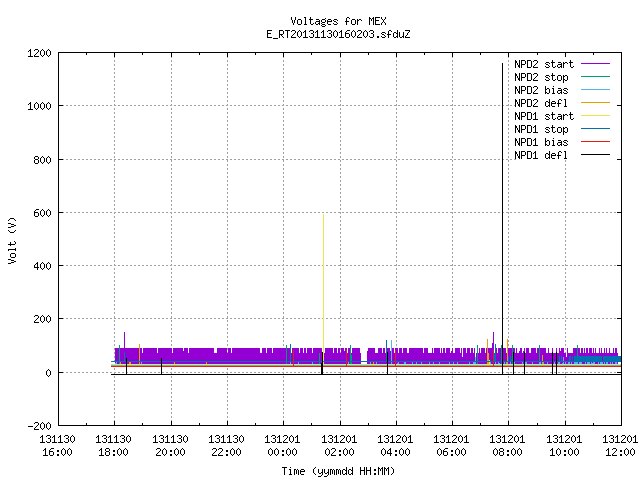This screenshot has height=480, width=640.
Task: Click the "NPD1 stop" legend label
Action: coord(541,129)
